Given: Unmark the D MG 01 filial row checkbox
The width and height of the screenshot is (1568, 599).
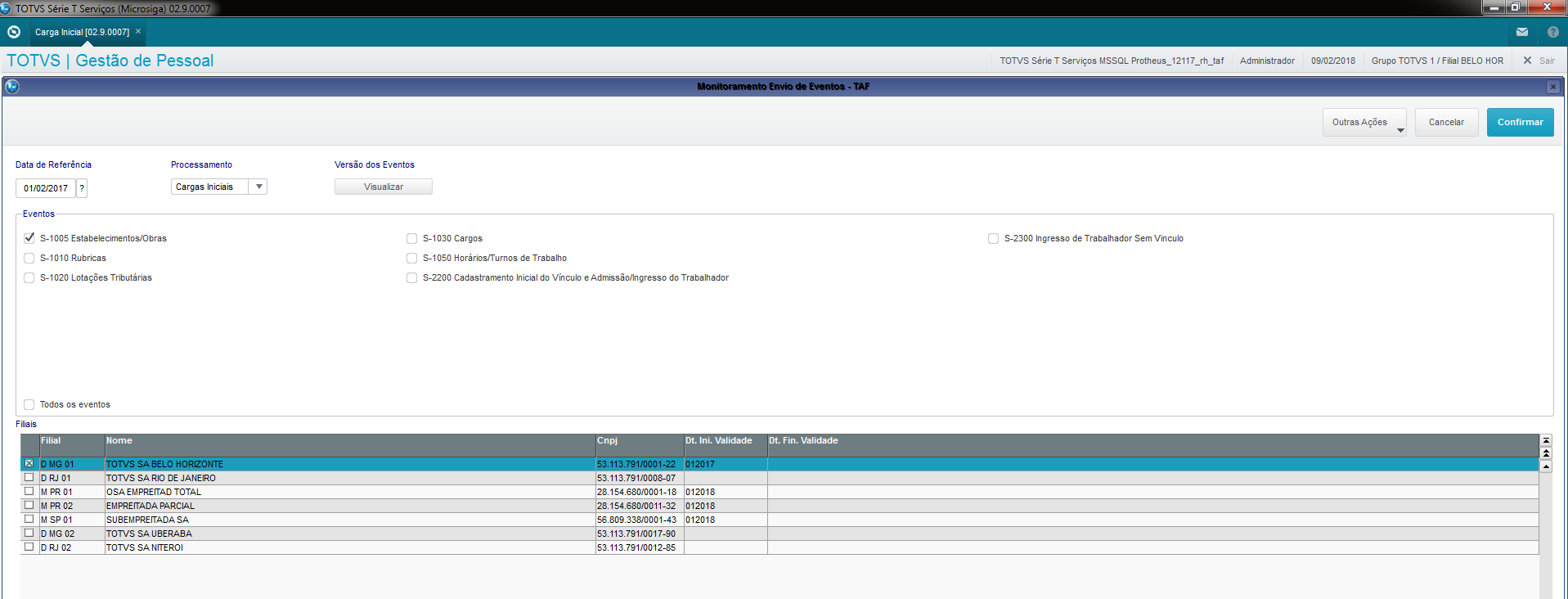Looking at the screenshot, I should coord(29,464).
